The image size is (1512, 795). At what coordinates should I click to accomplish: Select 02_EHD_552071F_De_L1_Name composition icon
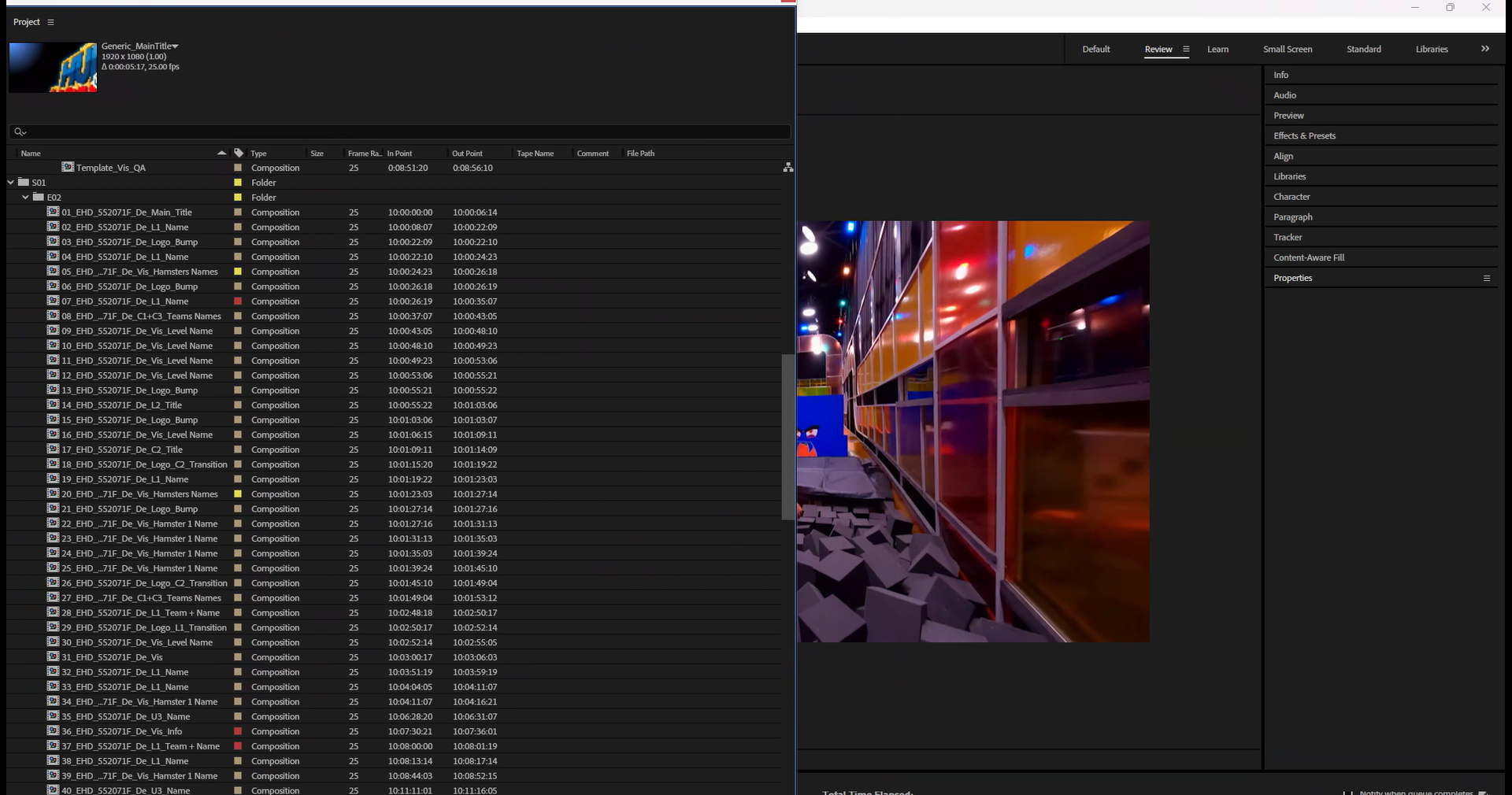coord(53,227)
